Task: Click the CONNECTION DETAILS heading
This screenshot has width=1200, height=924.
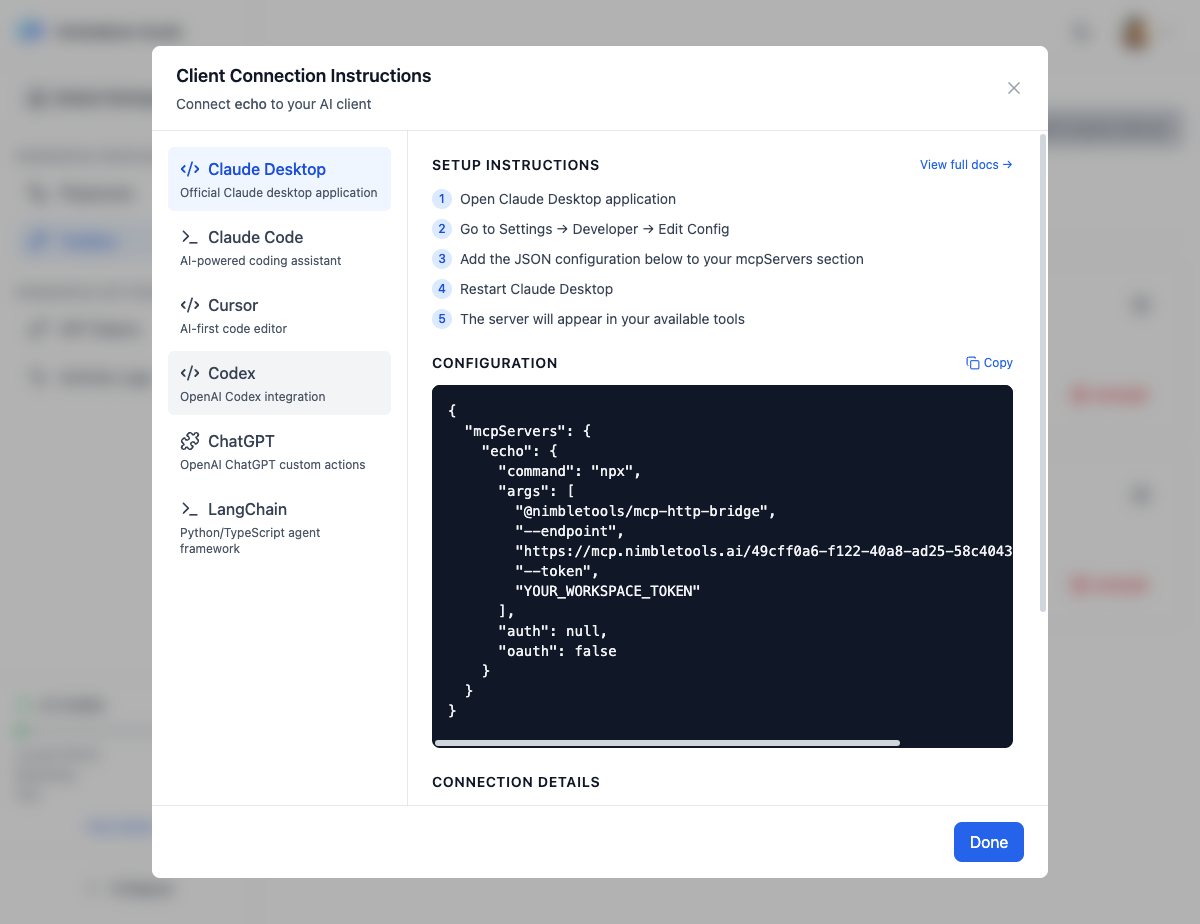Action: (516, 782)
